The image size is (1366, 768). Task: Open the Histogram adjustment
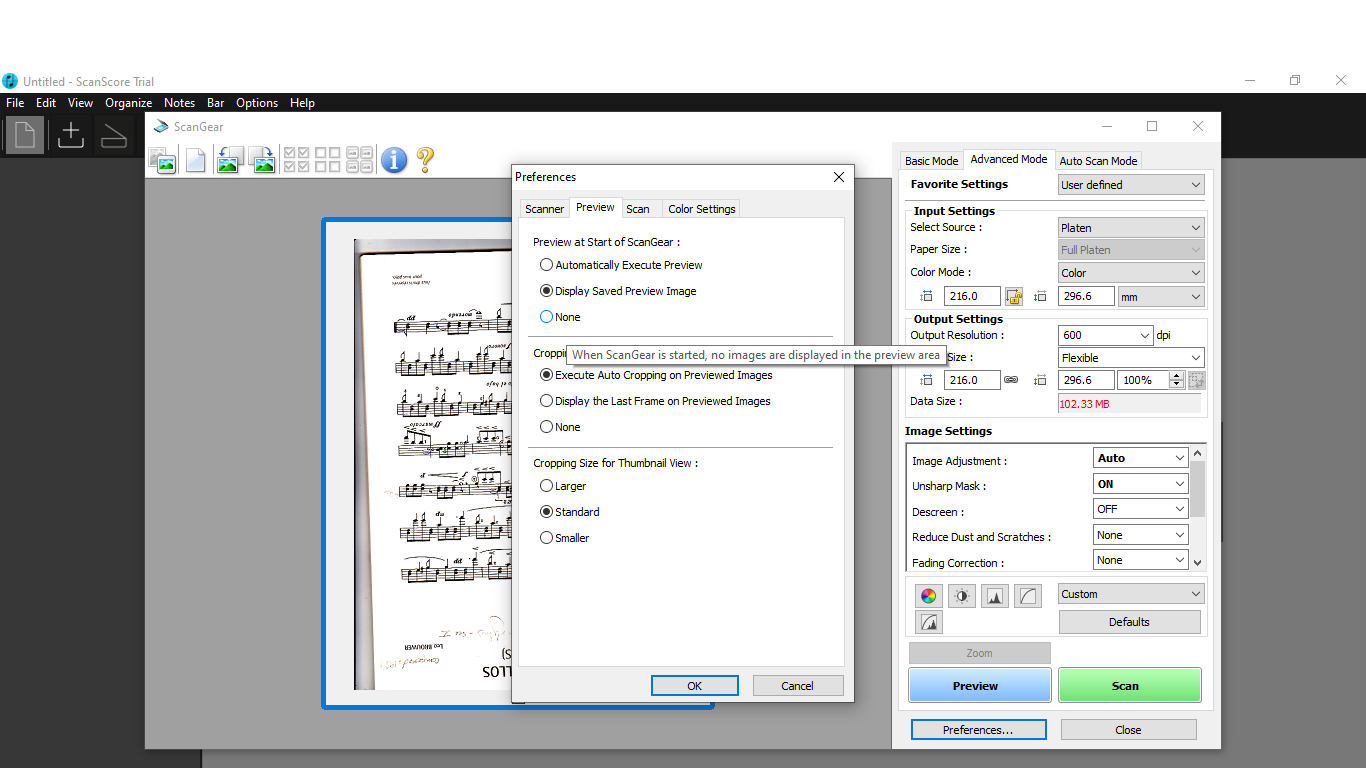pyautogui.click(x=995, y=596)
